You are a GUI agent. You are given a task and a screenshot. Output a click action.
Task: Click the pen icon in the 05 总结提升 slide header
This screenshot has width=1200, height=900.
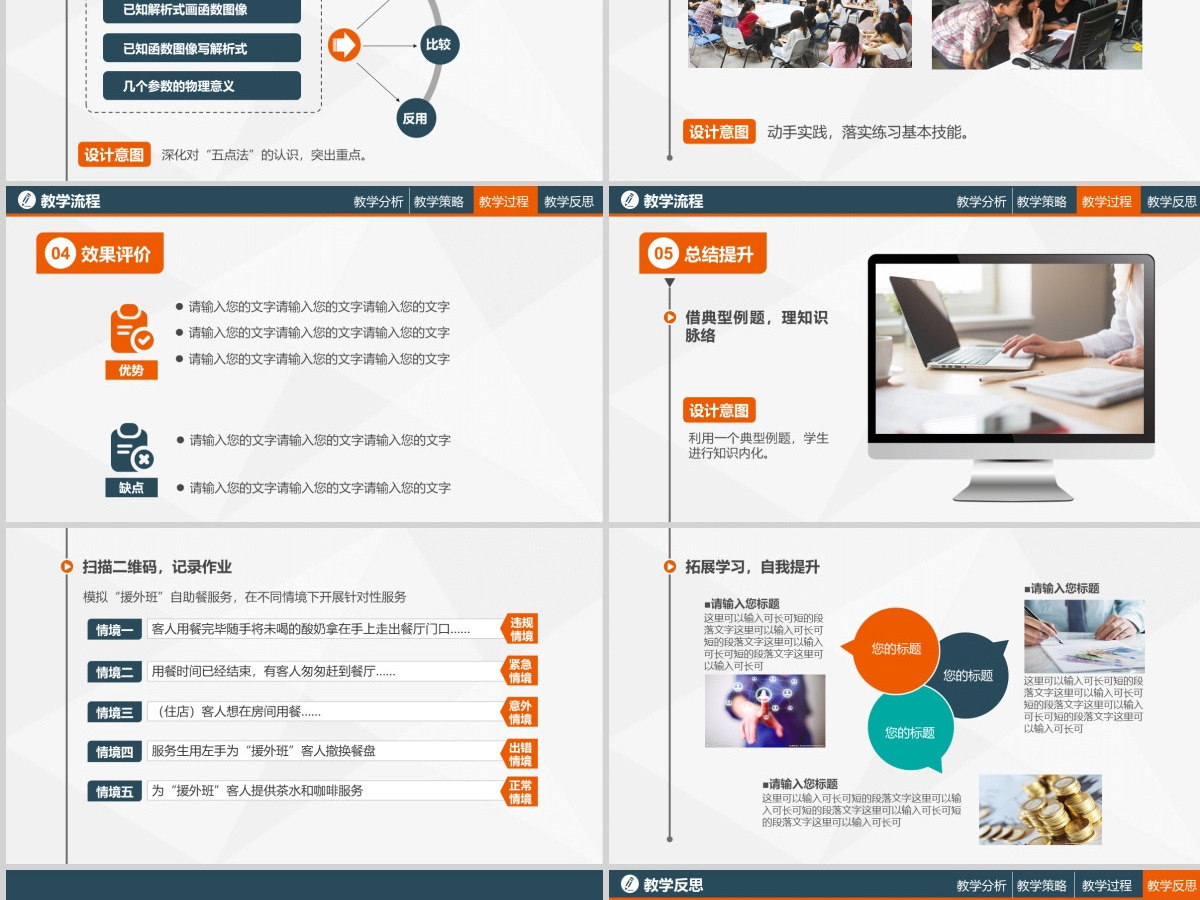[x=629, y=200]
